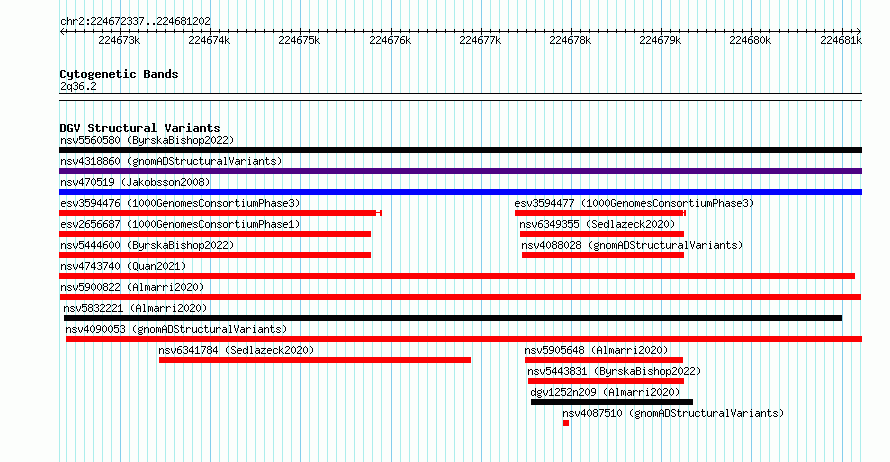Click the 224678k ruler tick label
The width and height of the screenshot is (890, 462).
pyautogui.click(x=570, y=40)
